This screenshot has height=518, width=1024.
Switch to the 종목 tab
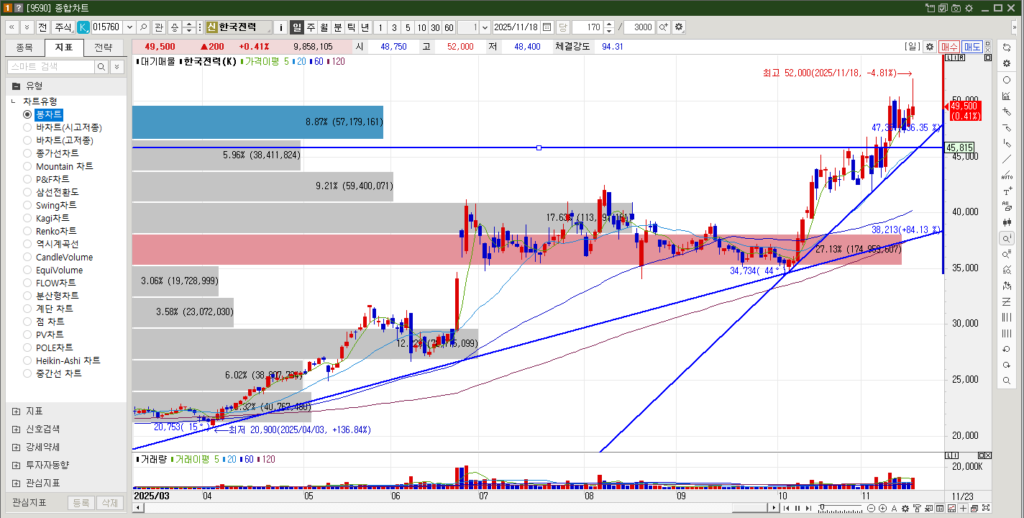pyautogui.click(x=24, y=47)
